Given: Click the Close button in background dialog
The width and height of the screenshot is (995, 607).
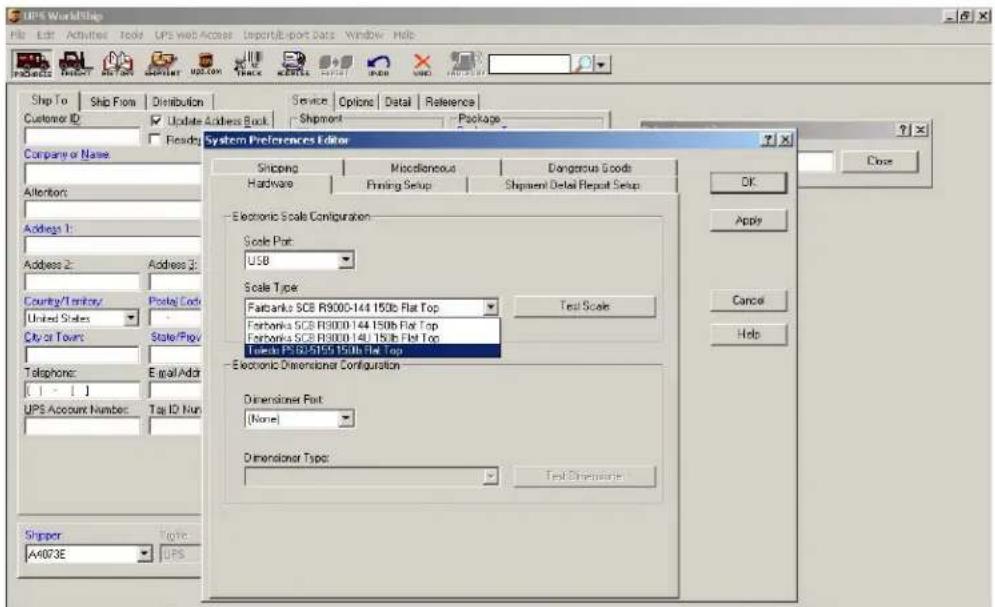Looking at the screenshot, I should pyautogui.click(x=880, y=161).
